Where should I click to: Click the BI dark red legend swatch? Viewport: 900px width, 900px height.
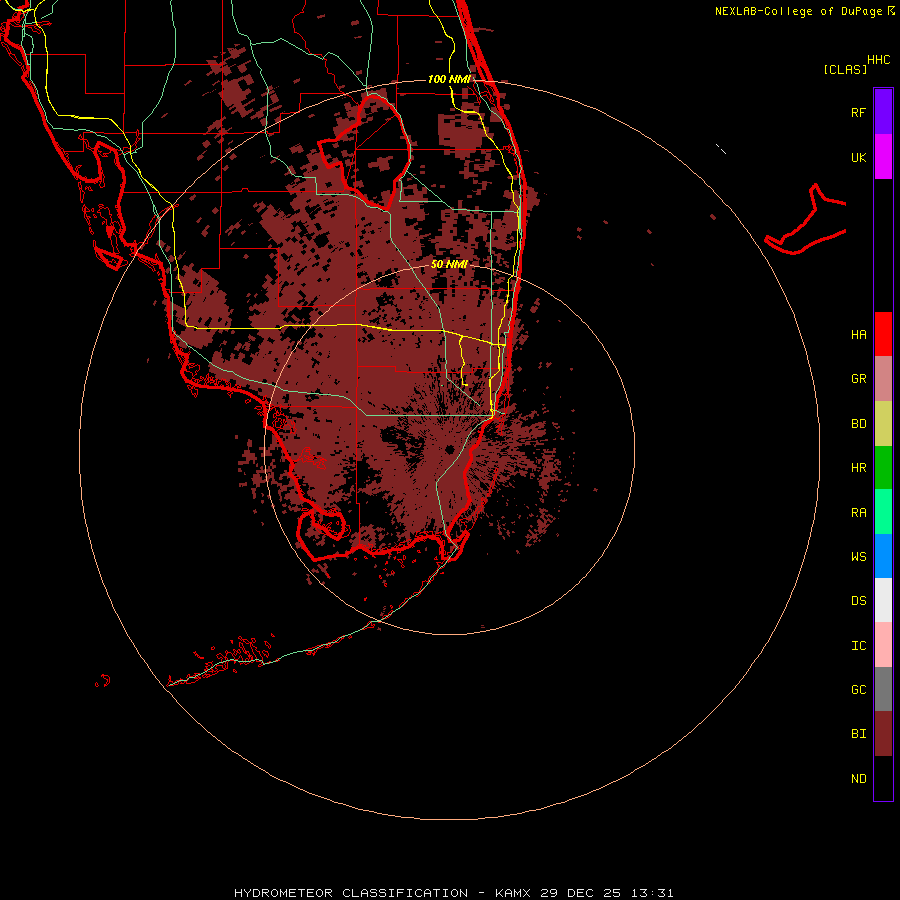tap(883, 734)
